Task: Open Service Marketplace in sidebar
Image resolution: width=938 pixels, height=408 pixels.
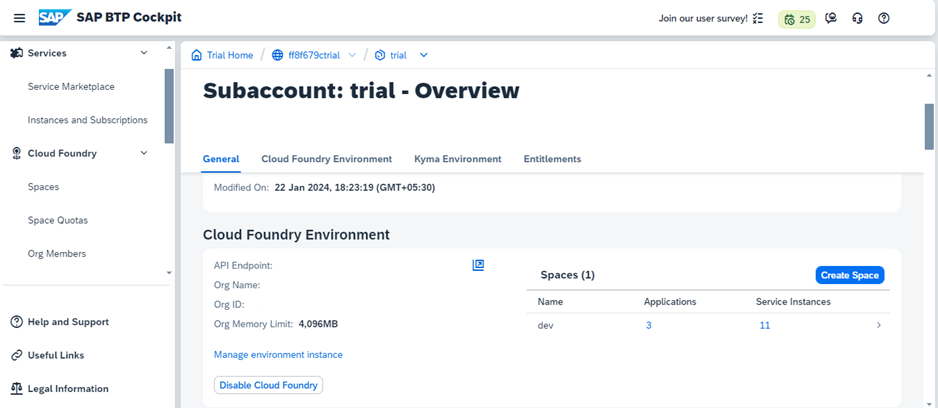Action: point(71,87)
